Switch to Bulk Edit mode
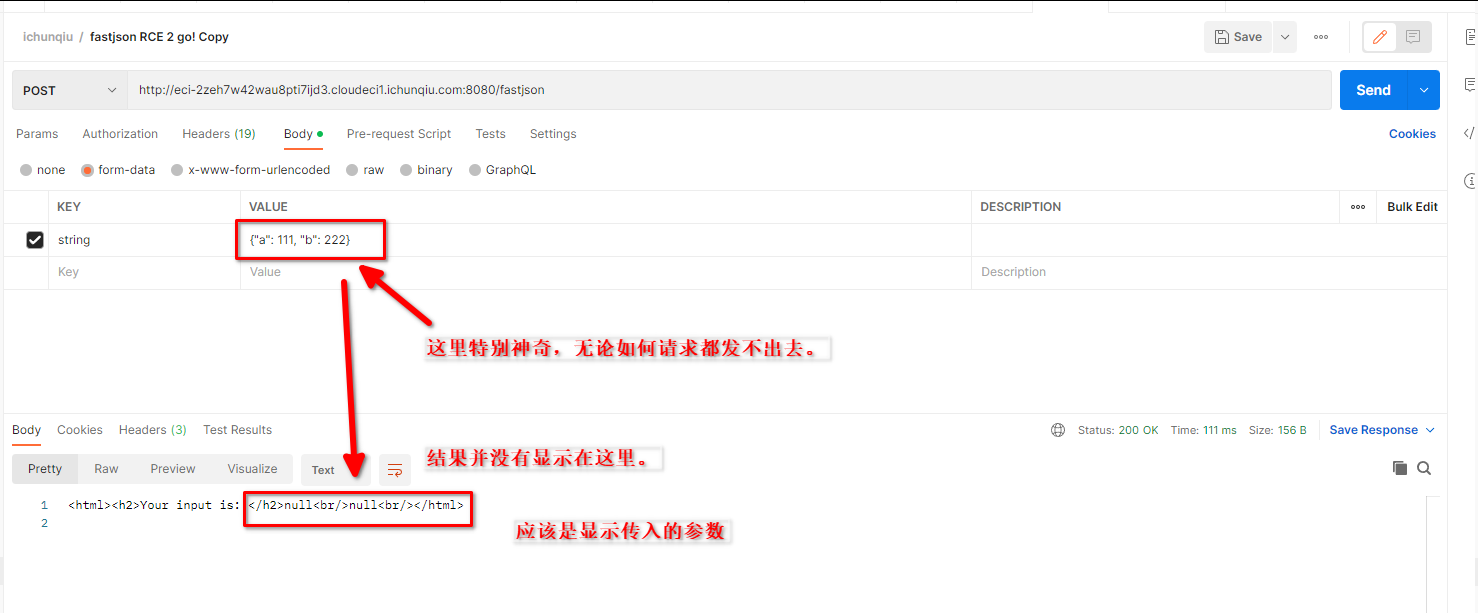Screen dimensions: 1478x613 tap(1412, 207)
